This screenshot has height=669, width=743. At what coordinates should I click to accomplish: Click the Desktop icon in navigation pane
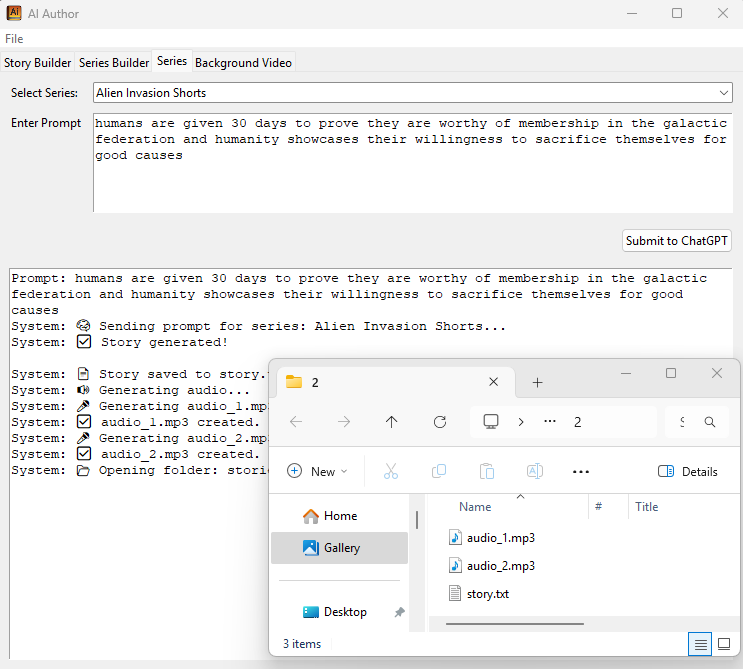[x=311, y=612]
